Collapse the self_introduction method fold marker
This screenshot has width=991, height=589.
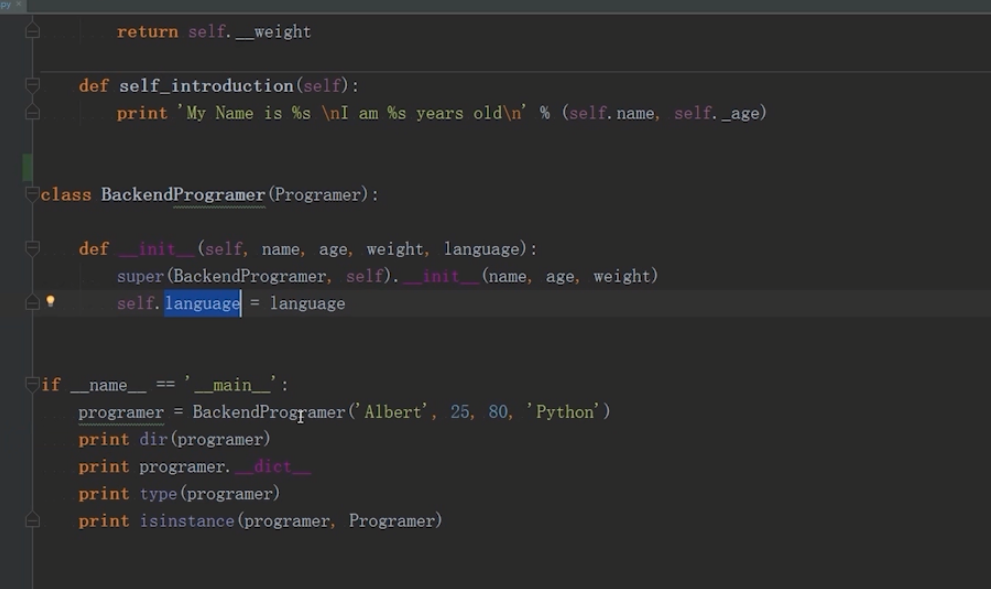pos(32,85)
